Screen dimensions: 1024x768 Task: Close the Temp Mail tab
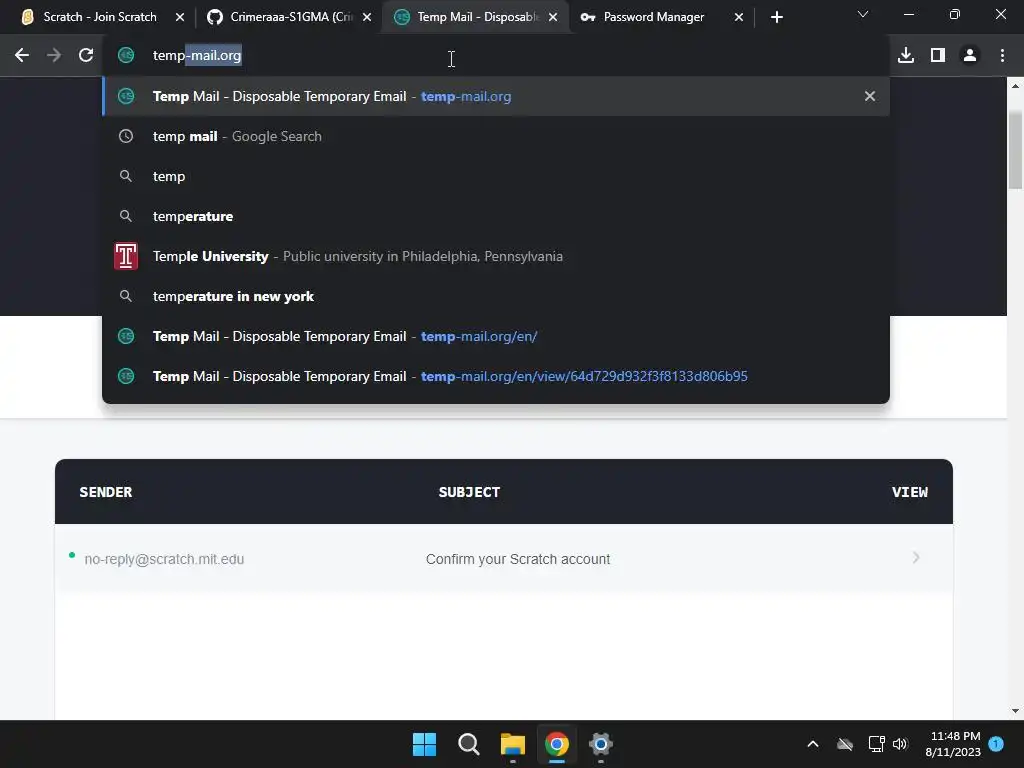[x=553, y=17]
